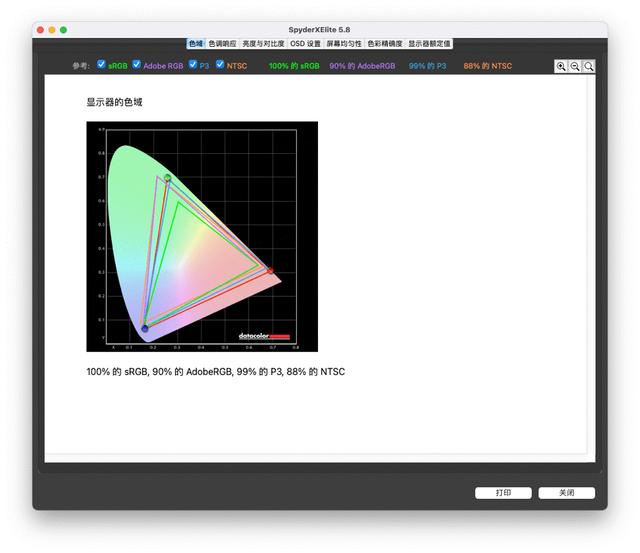
Task: Click the 关闭 button
Action: tap(566, 493)
